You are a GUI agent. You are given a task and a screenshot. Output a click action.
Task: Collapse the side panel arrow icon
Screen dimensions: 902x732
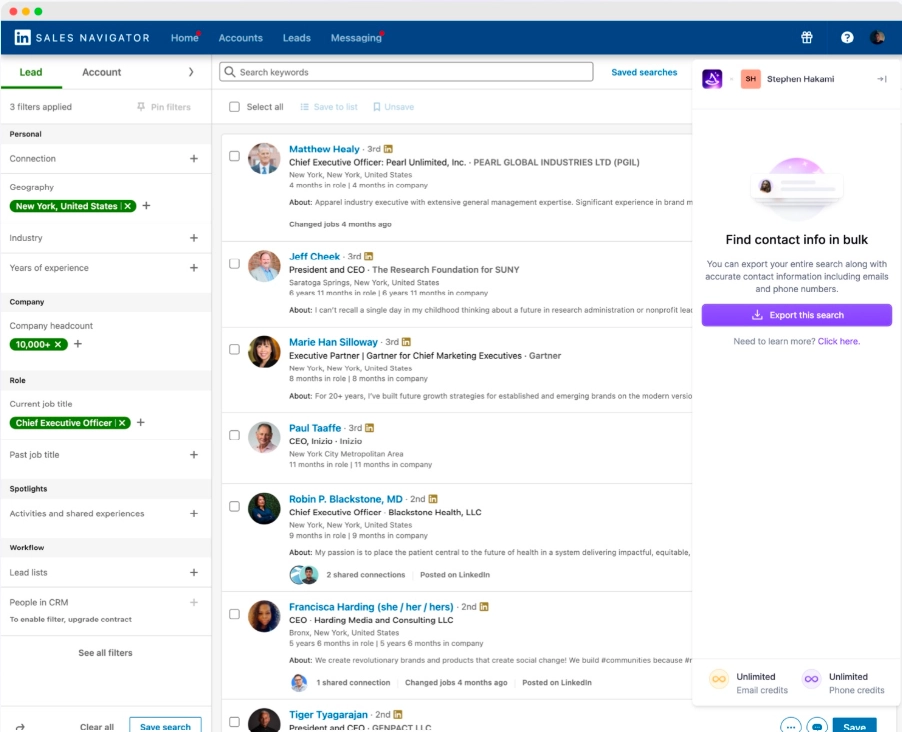pos(881,79)
